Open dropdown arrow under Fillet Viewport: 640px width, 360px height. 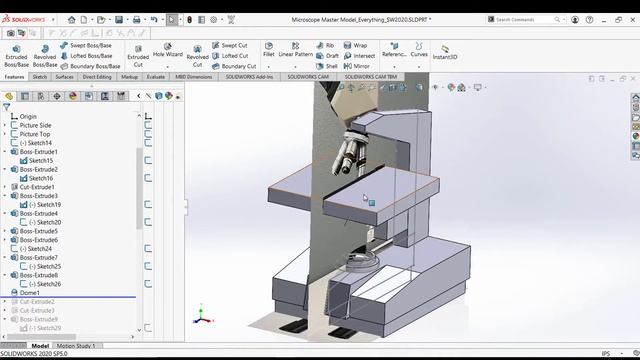point(269,67)
